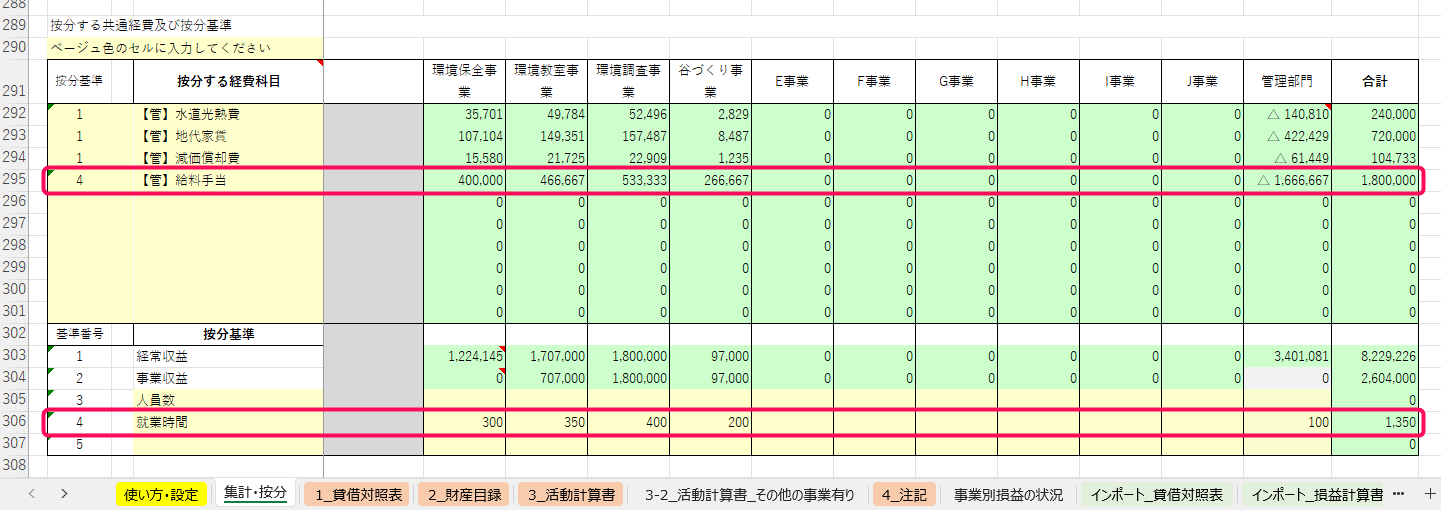The width and height of the screenshot is (1441, 510).
Task: Select the 104,733 total cell
Action: click(1375, 158)
